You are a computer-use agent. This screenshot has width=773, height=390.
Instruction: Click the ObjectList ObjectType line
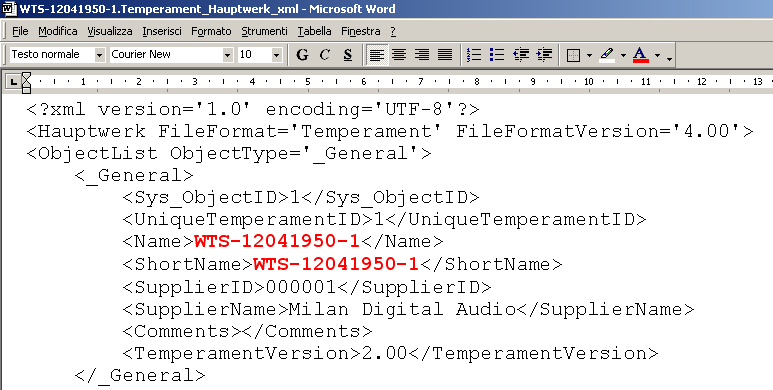click(x=229, y=154)
